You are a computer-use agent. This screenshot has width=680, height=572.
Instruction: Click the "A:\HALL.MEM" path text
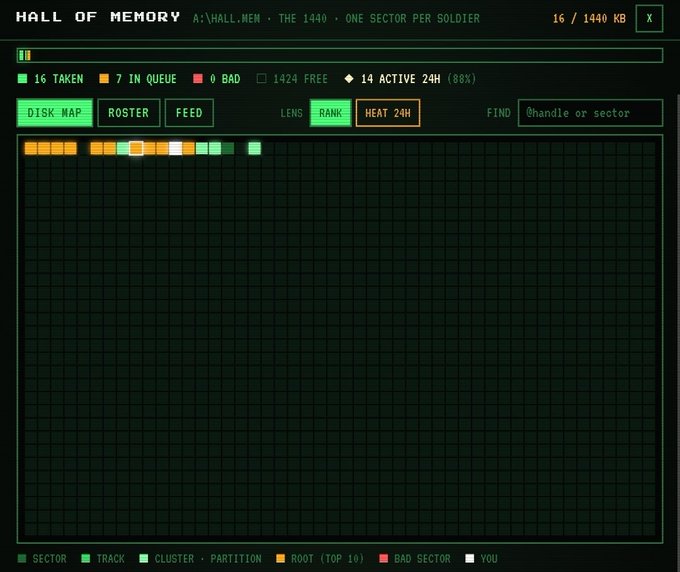click(226, 19)
